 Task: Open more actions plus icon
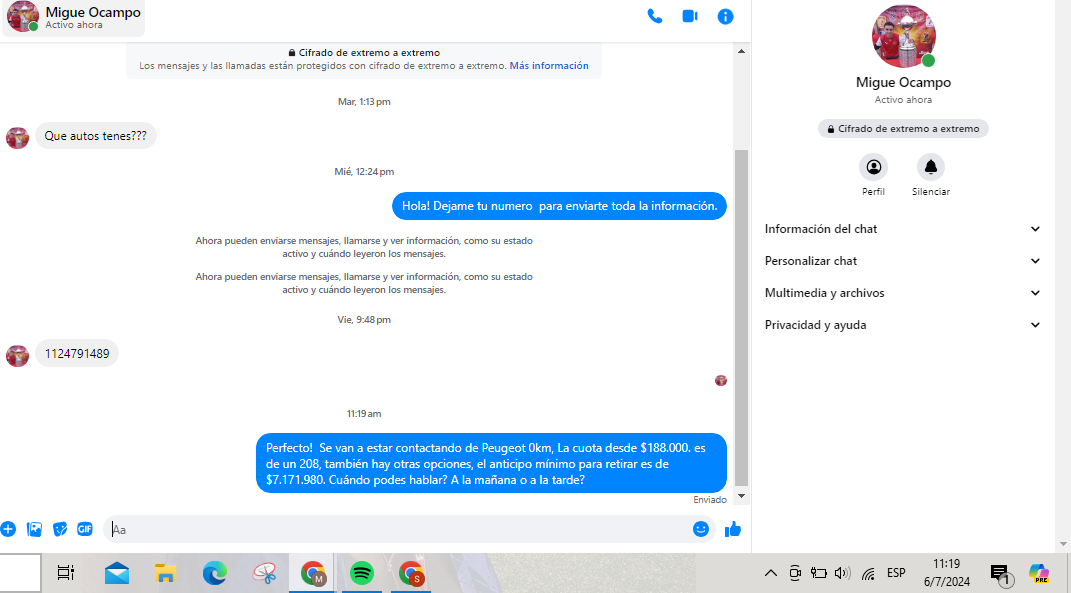pyautogui.click(x=8, y=529)
